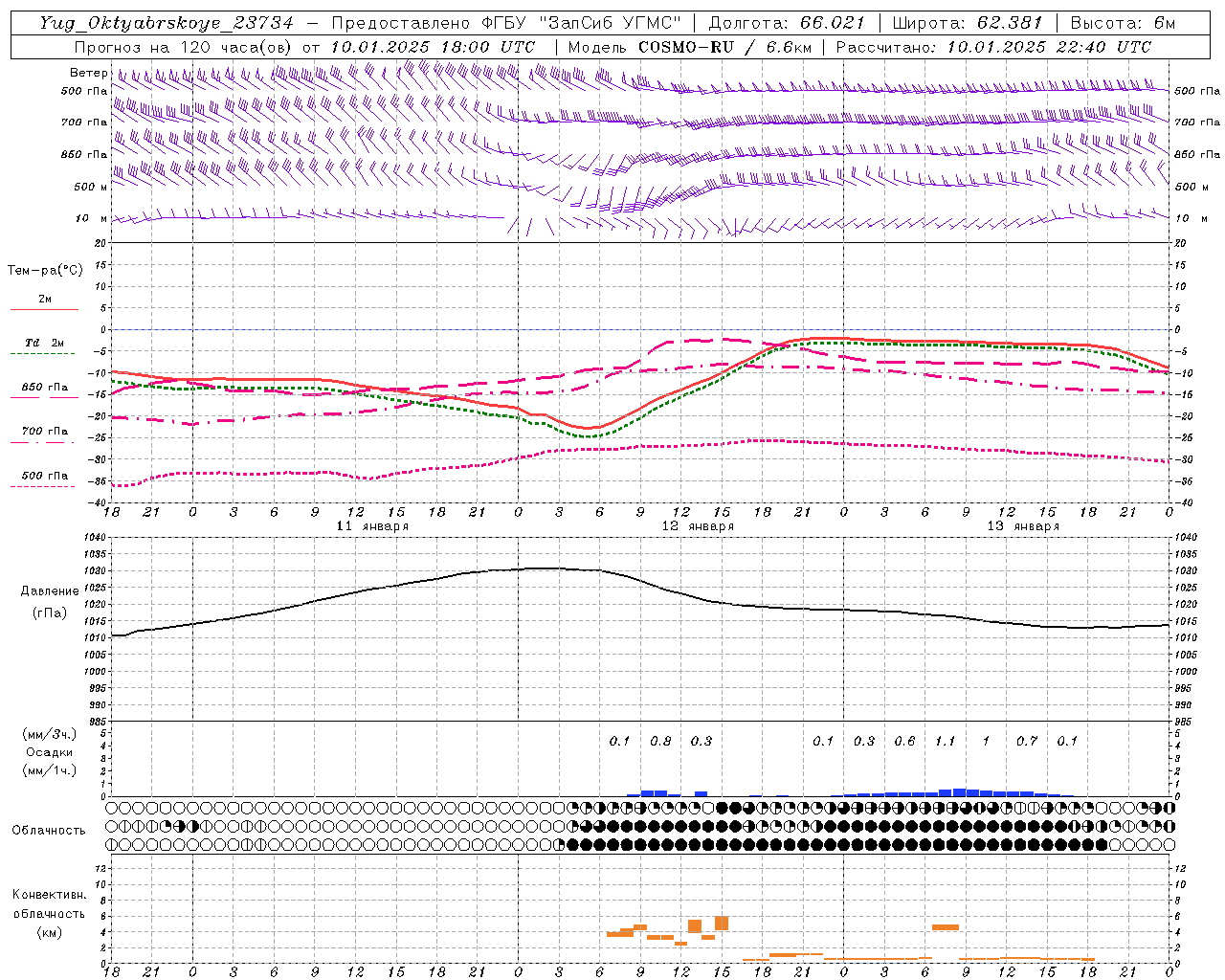Click the "1.1" precipitation amount value
The image size is (1225, 980).
[x=945, y=742]
